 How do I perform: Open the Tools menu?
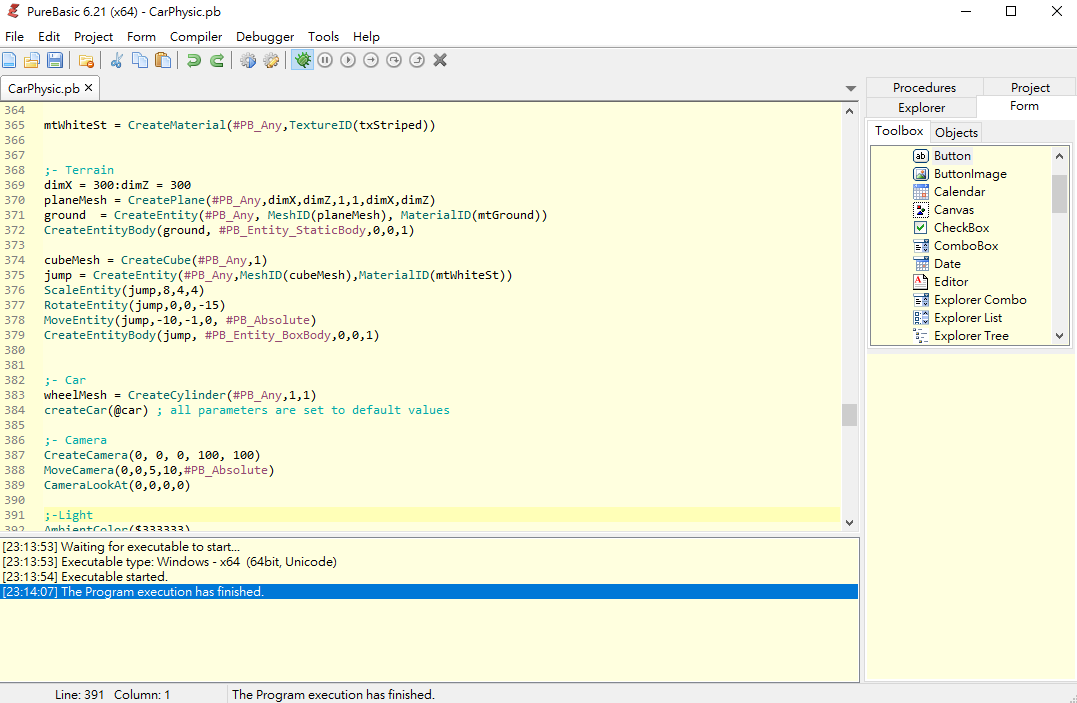tap(324, 36)
